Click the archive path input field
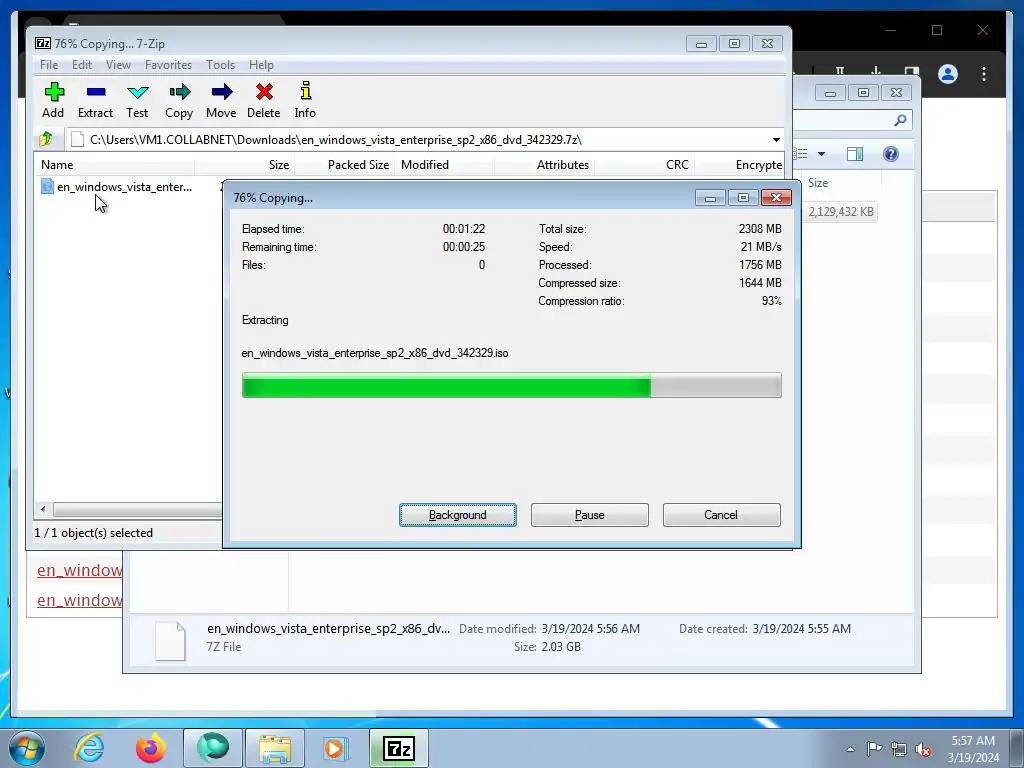1024x768 pixels. click(418, 140)
